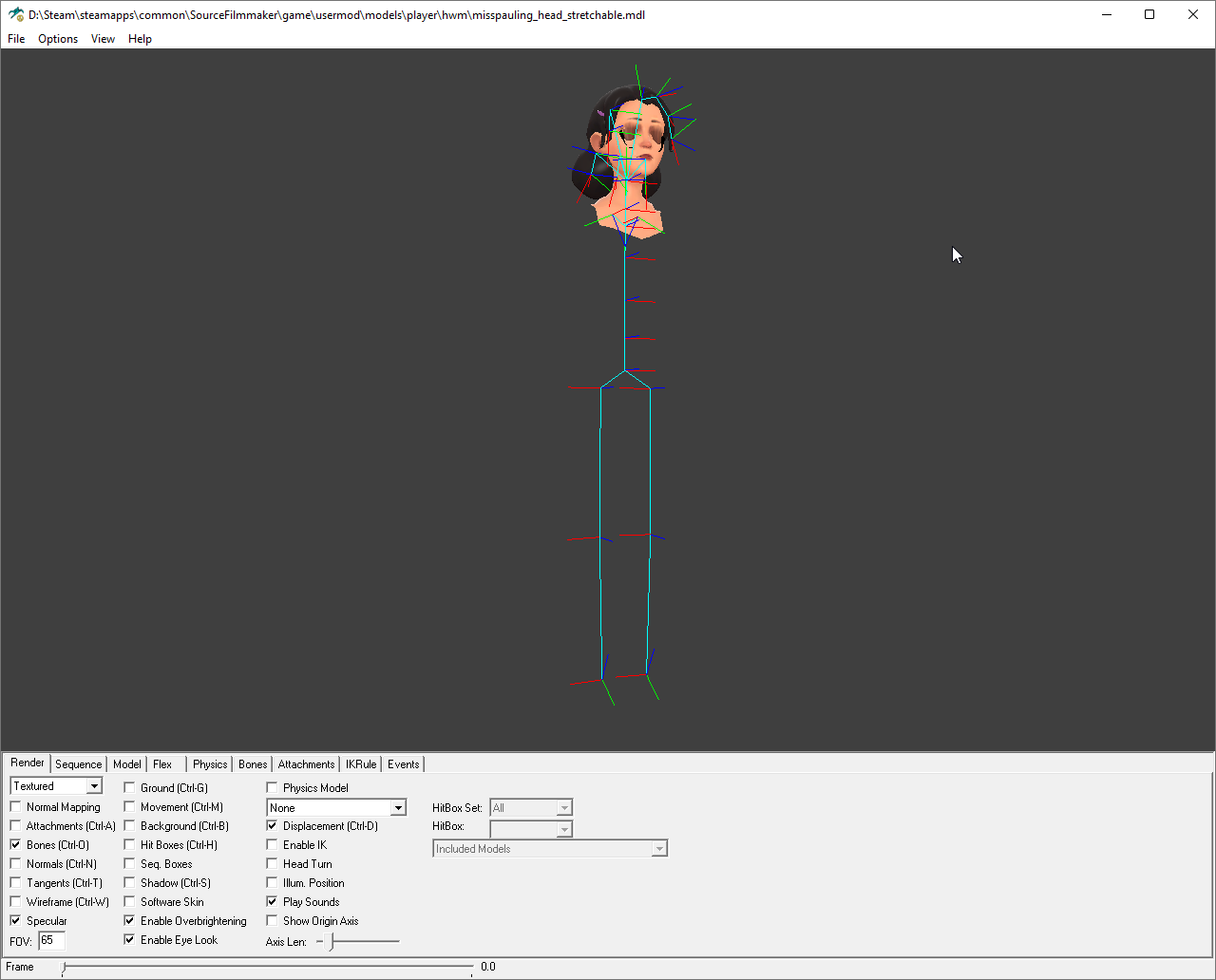Enable Illum. Position checkbox
Screen dimensions: 1216x980
[x=272, y=883]
